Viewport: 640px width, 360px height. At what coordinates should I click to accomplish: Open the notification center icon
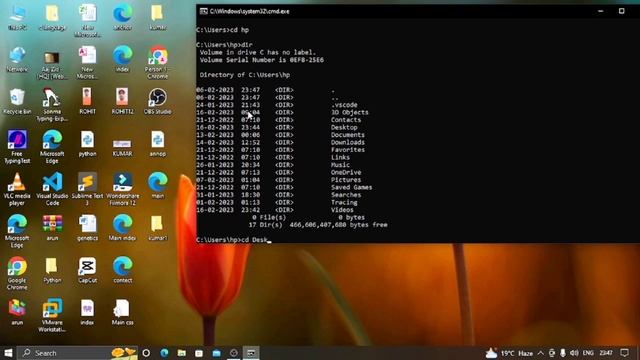[624, 353]
